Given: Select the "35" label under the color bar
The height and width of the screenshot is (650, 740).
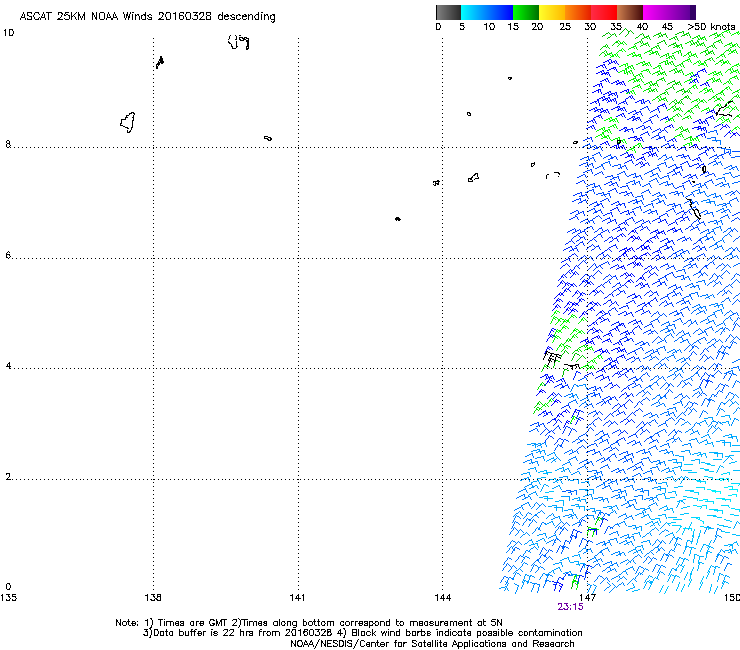Looking at the screenshot, I should (616, 27).
